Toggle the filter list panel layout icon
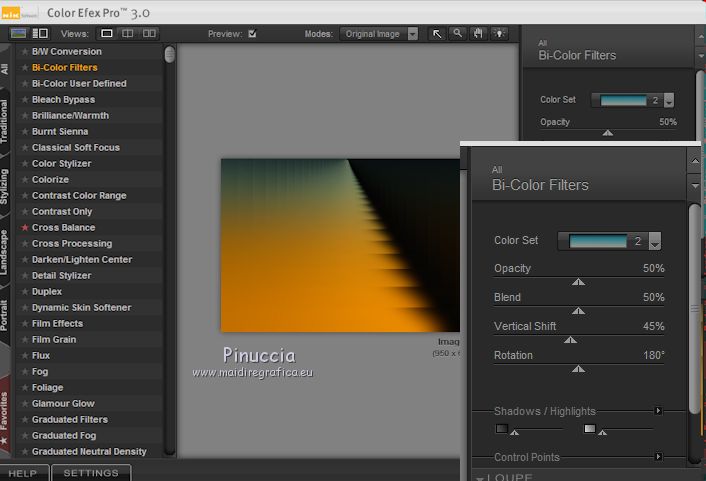Screen dimensions: 706x481 [40, 33]
